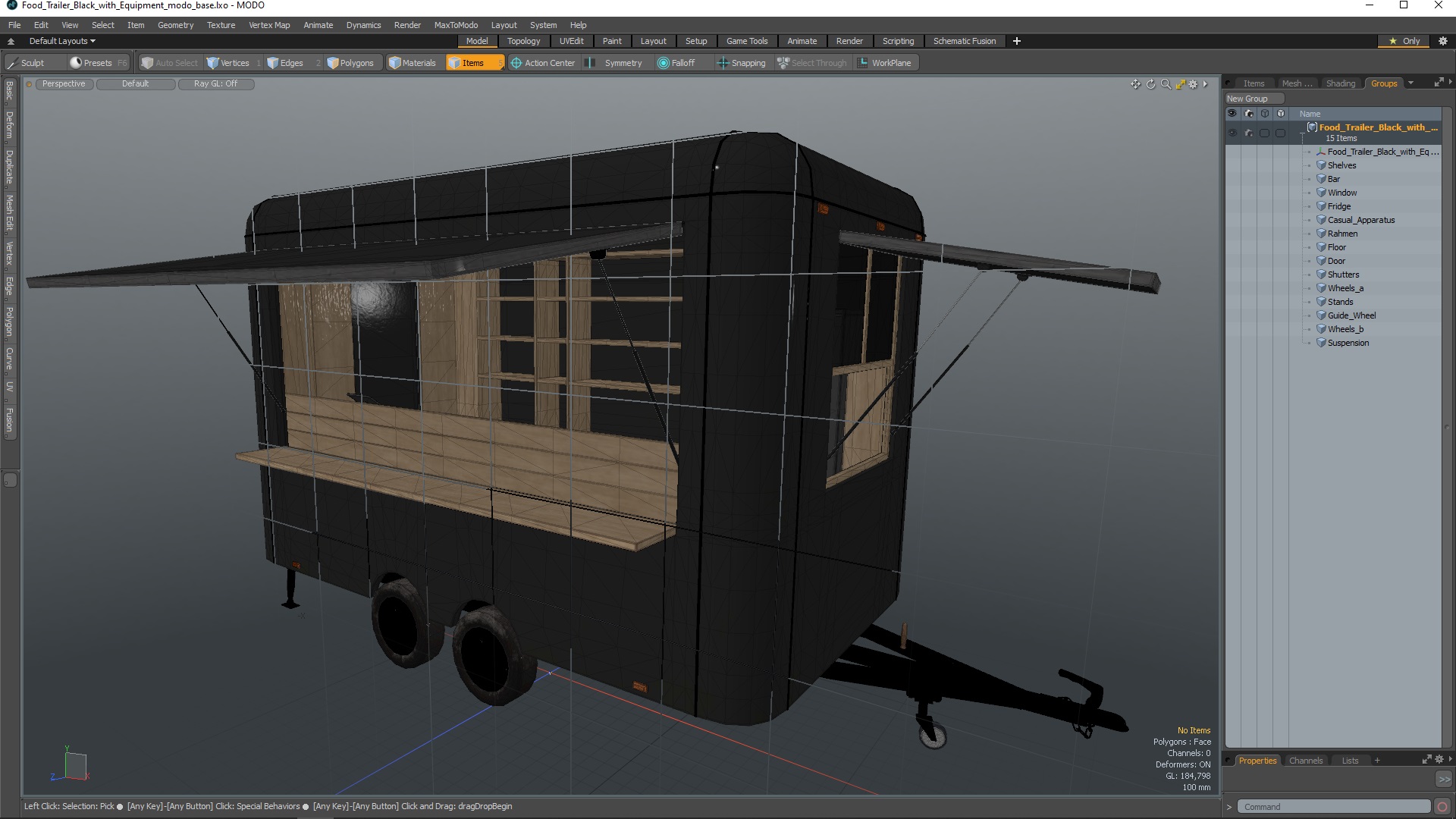
Task: Open the Presets browser
Action: [x=97, y=63]
